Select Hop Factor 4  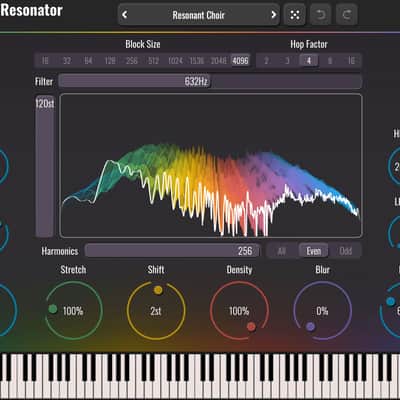tap(309, 61)
